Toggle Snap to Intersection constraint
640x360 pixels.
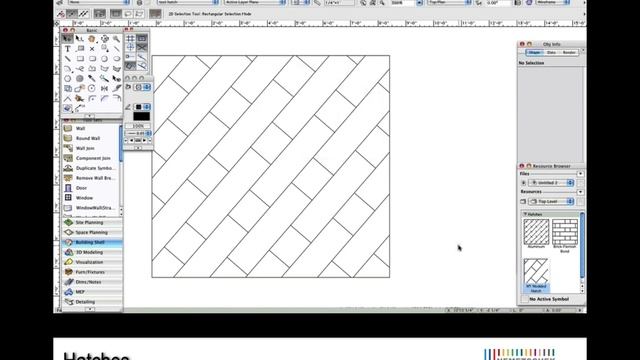tap(142, 47)
